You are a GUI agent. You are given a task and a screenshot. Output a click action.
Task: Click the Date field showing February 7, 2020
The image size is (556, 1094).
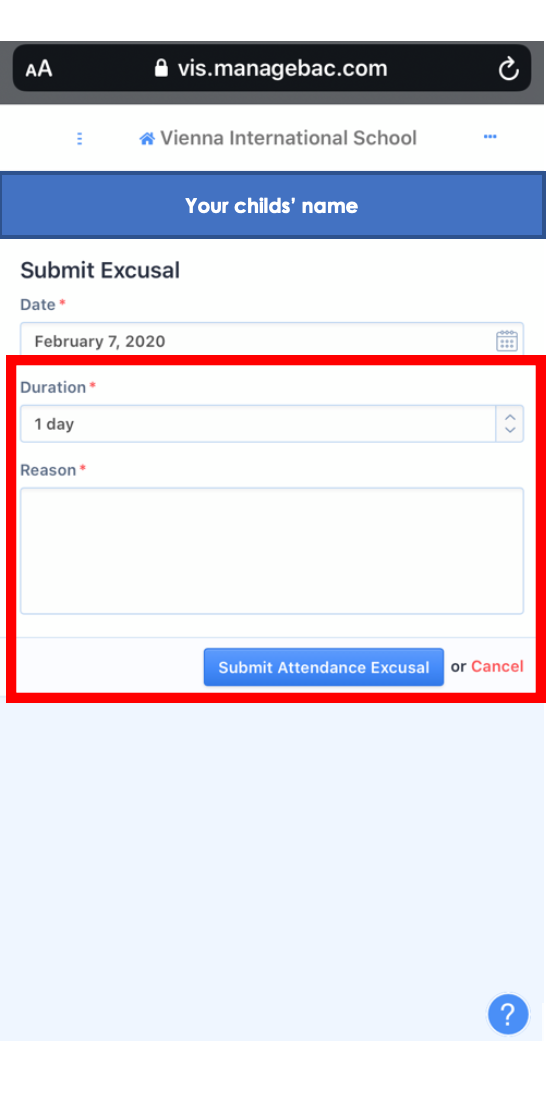(x=271, y=340)
